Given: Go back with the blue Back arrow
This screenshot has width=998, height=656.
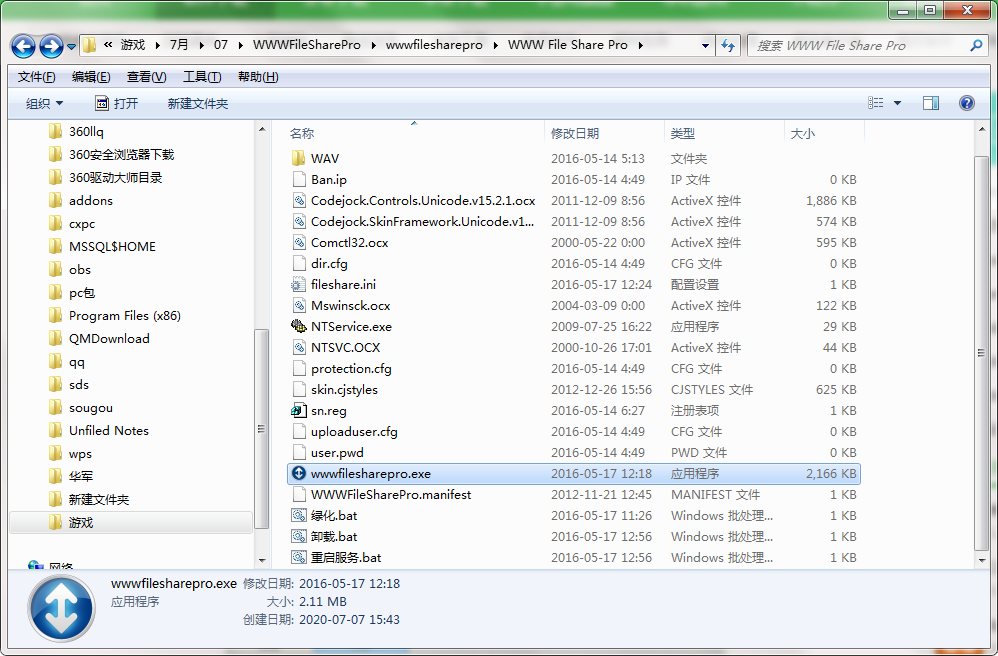Looking at the screenshot, I should click(24, 46).
